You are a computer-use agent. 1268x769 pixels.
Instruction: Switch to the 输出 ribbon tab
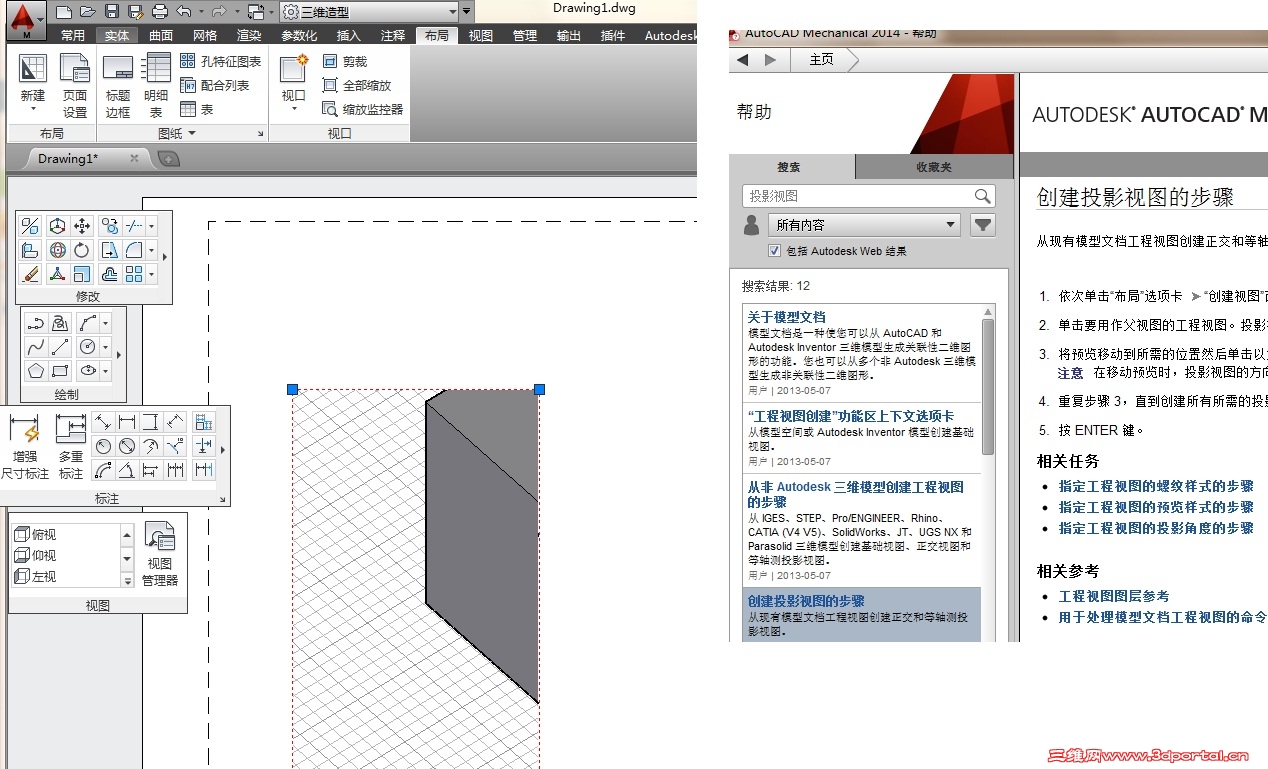click(x=569, y=35)
